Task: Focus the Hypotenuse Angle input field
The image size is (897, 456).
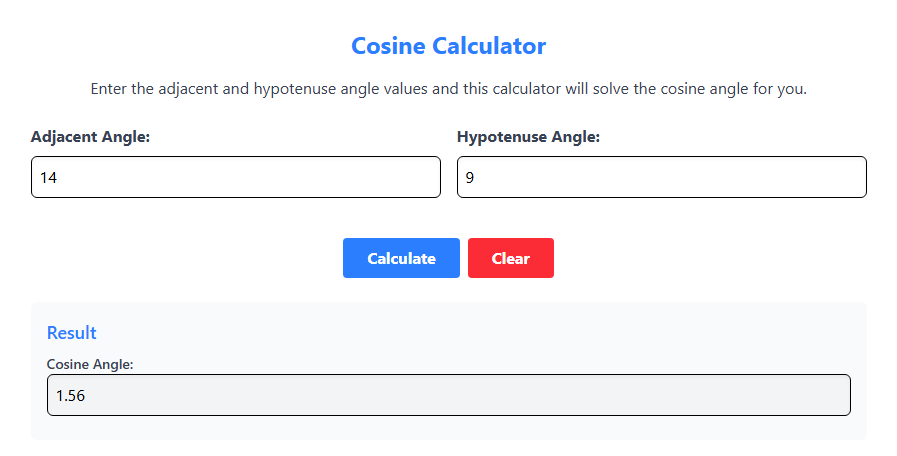Action: [661, 177]
